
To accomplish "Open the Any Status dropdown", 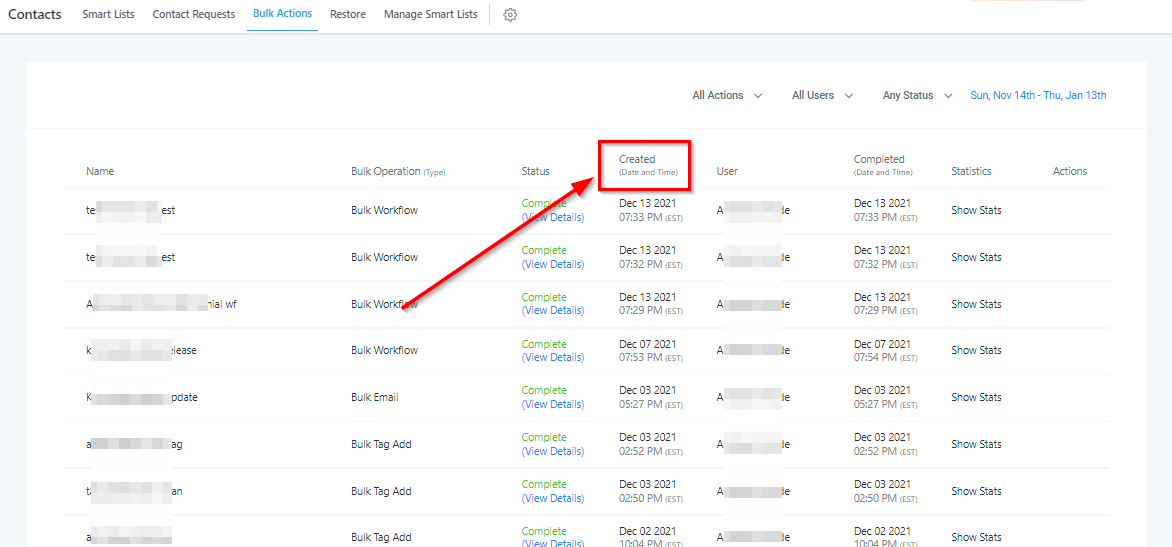I will [917, 96].
